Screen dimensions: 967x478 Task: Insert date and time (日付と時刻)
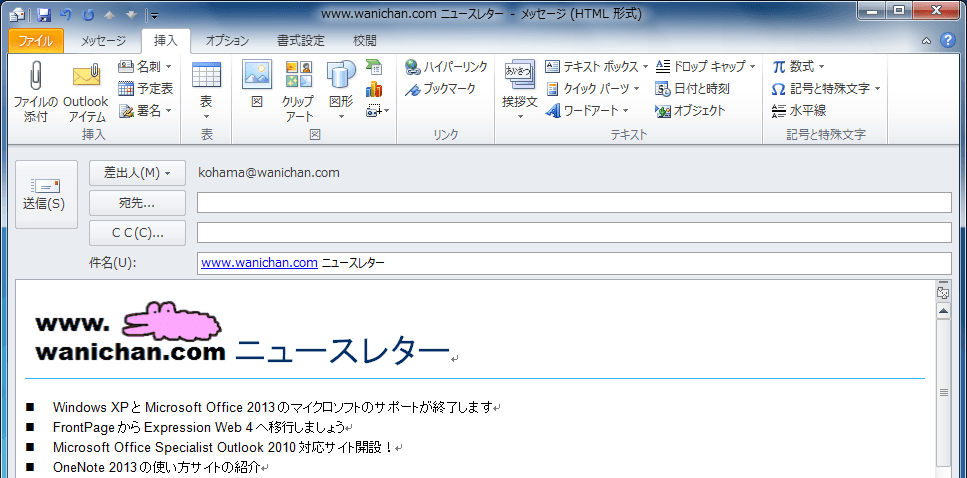coord(693,88)
